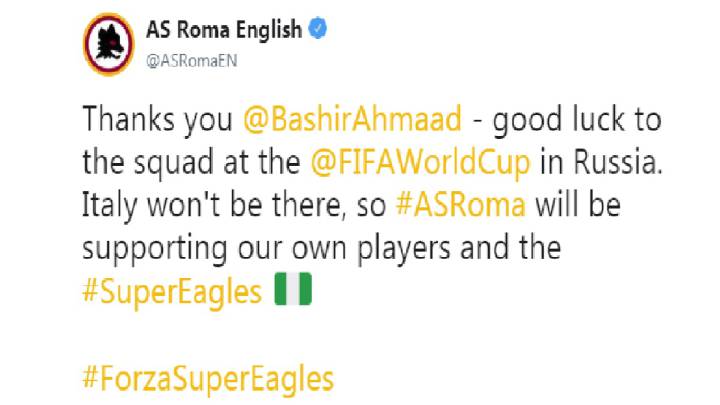Open the AS Roma English profile name
Image resolution: width=720 pixels, height=405 pixels.
click(224, 30)
